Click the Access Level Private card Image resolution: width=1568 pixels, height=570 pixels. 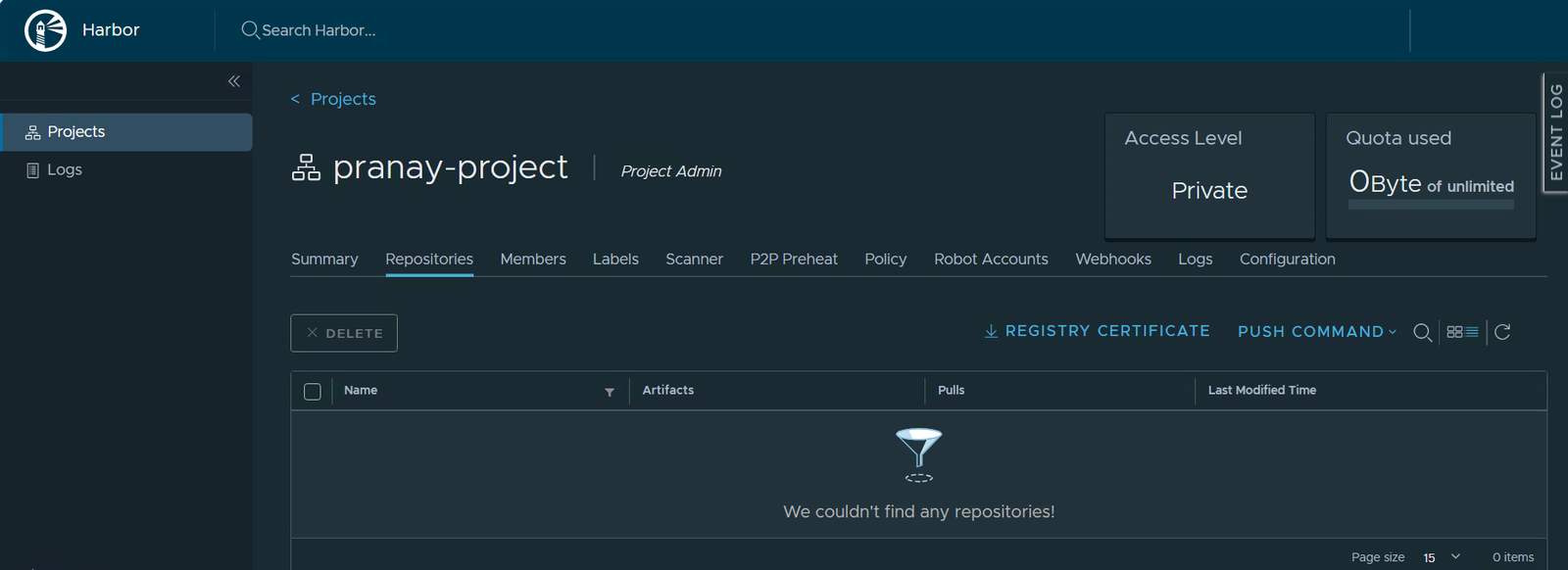(x=1209, y=176)
